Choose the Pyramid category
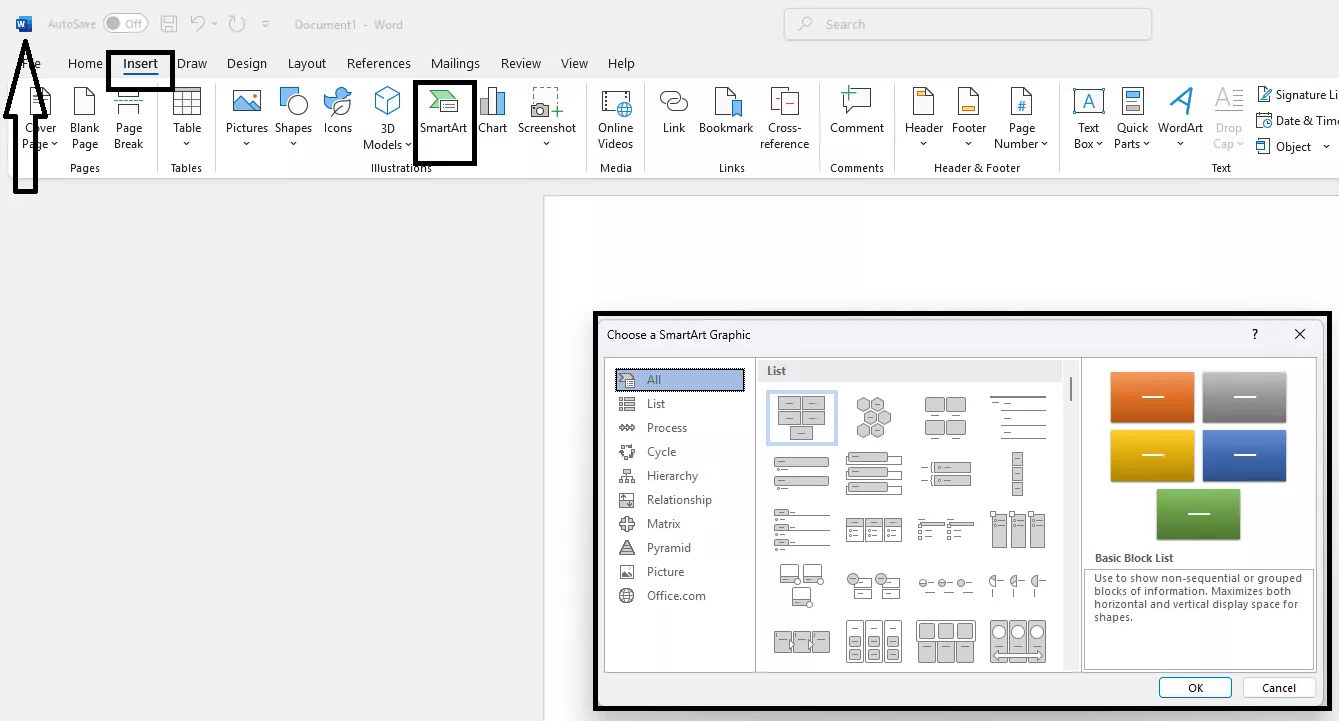Screen dimensions: 1339x721 680,548
